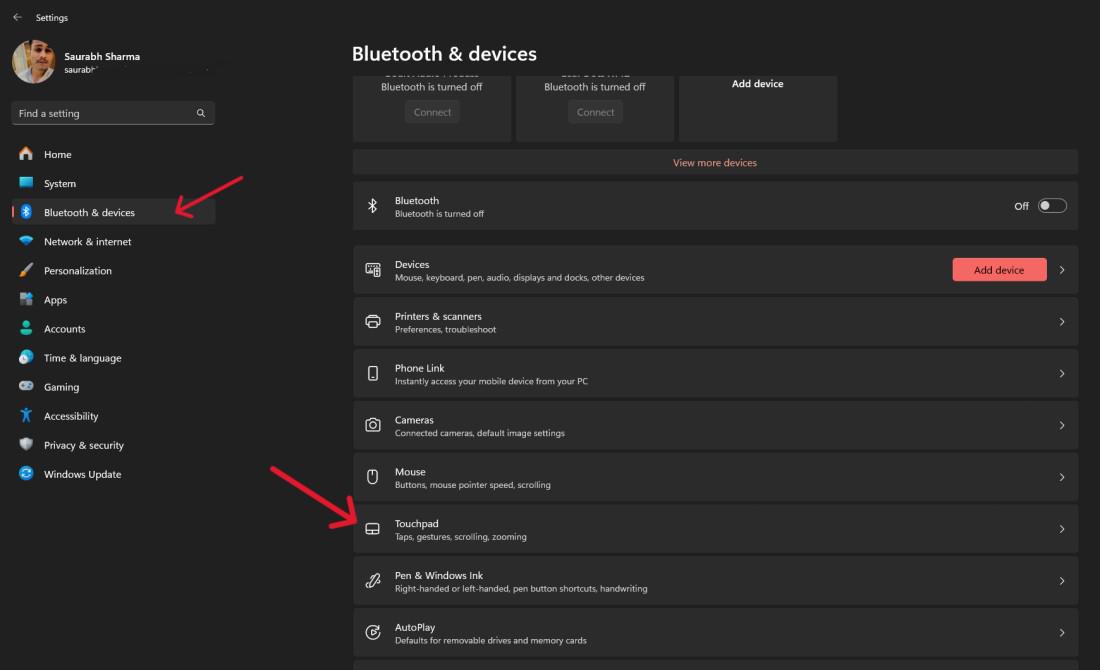Open Accounts settings label
This screenshot has height=670, width=1100.
point(65,328)
